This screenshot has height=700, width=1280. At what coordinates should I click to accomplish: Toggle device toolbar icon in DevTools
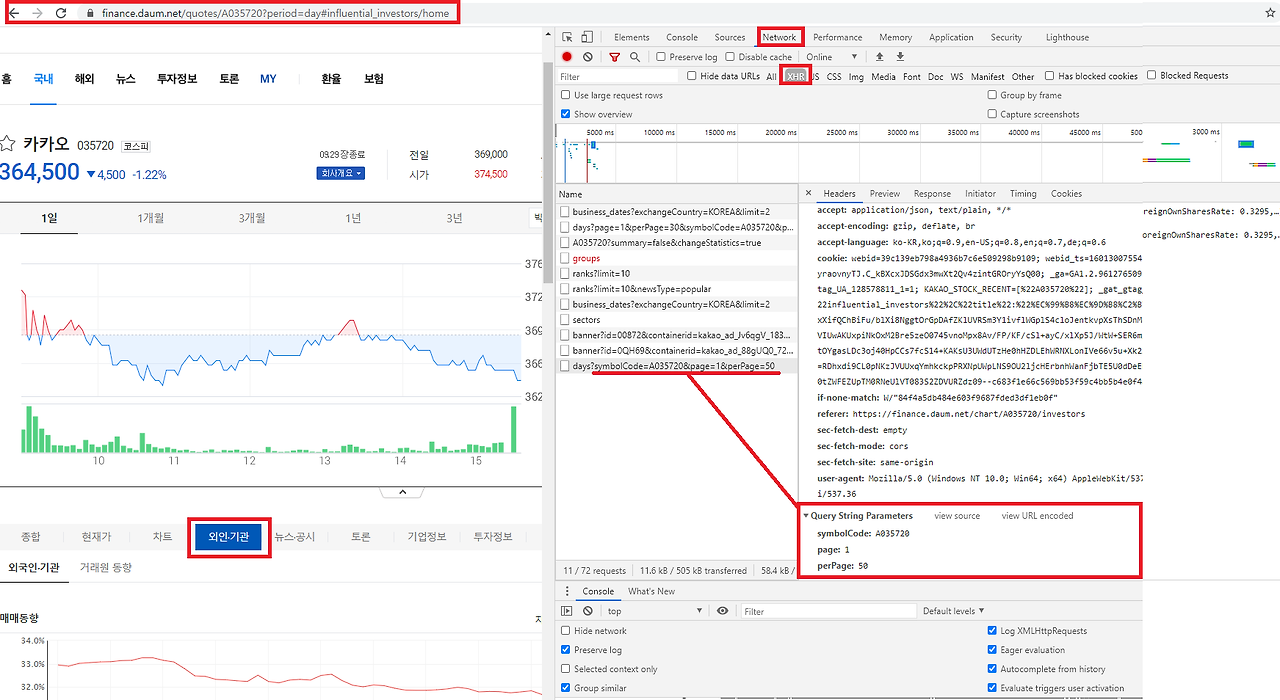tap(589, 37)
